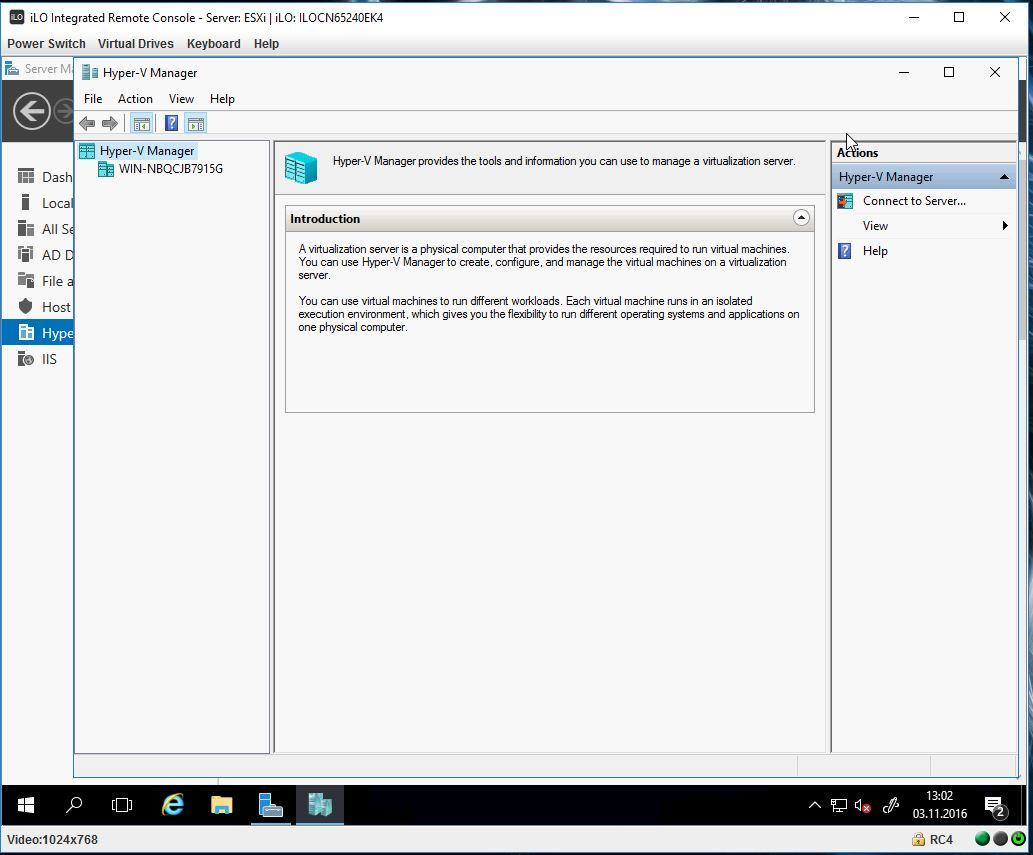Launch Internet Explorer from taskbar

click(x=173, y=805)
